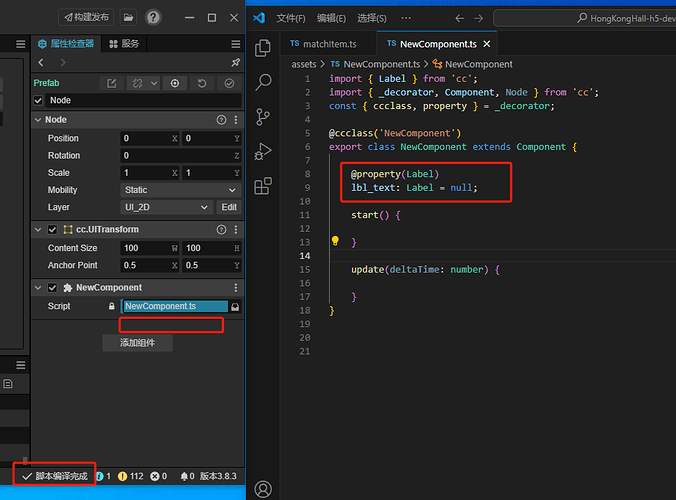Open the VS Code Explorer view
Viewport: 676px width, 500px height.
pos(264,48)
